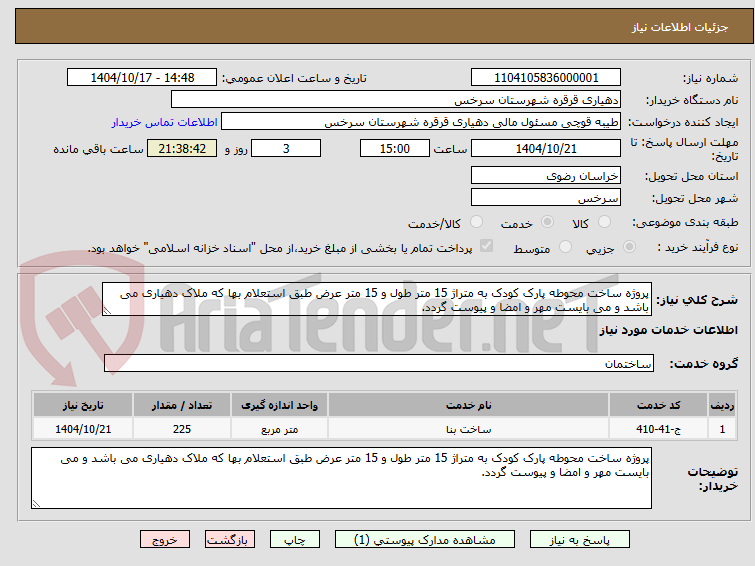Select the خدمت radio button
Image resolution: width=755 pixels, height=566 pixels.
coord(547,222)
